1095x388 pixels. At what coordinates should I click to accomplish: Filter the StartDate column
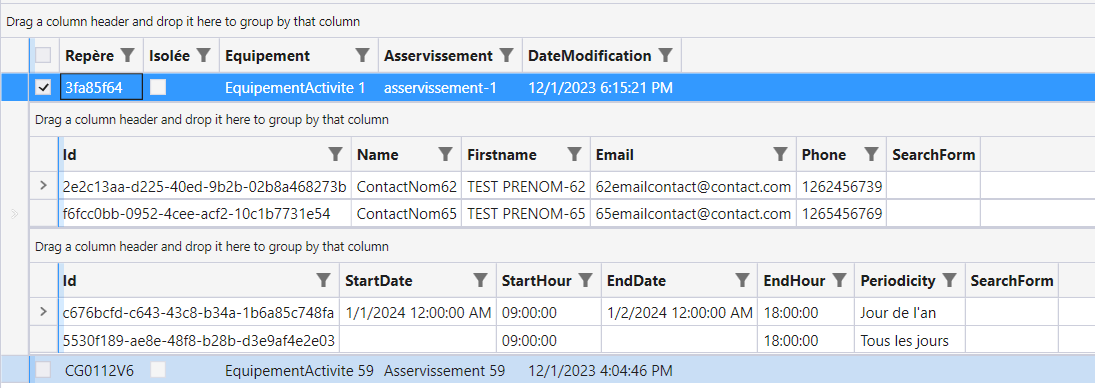point(480,281)
